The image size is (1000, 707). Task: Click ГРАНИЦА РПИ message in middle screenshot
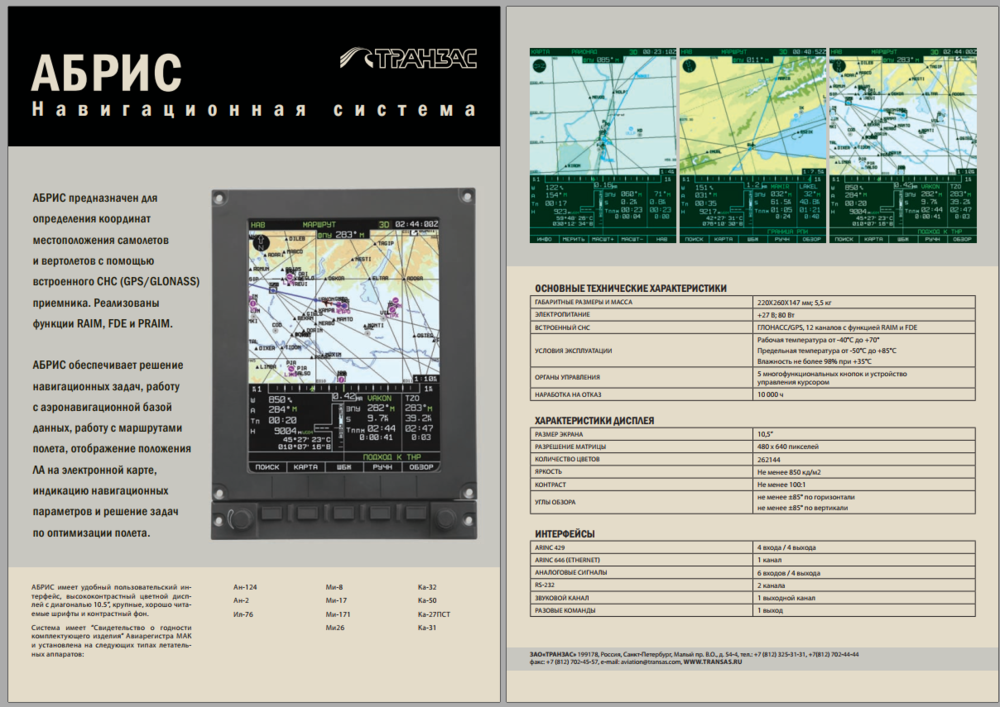pos(787,231)
